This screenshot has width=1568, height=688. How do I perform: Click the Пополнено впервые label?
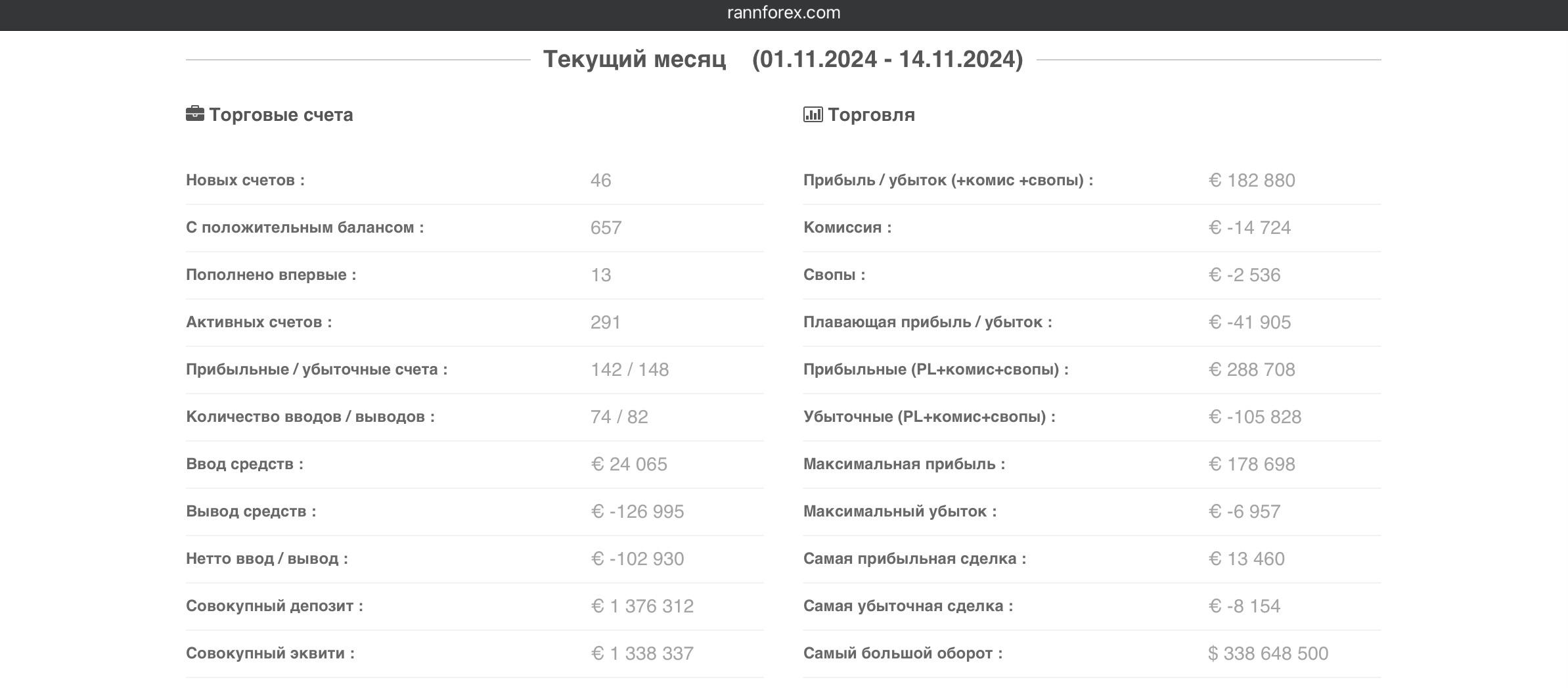coord(271,275)
